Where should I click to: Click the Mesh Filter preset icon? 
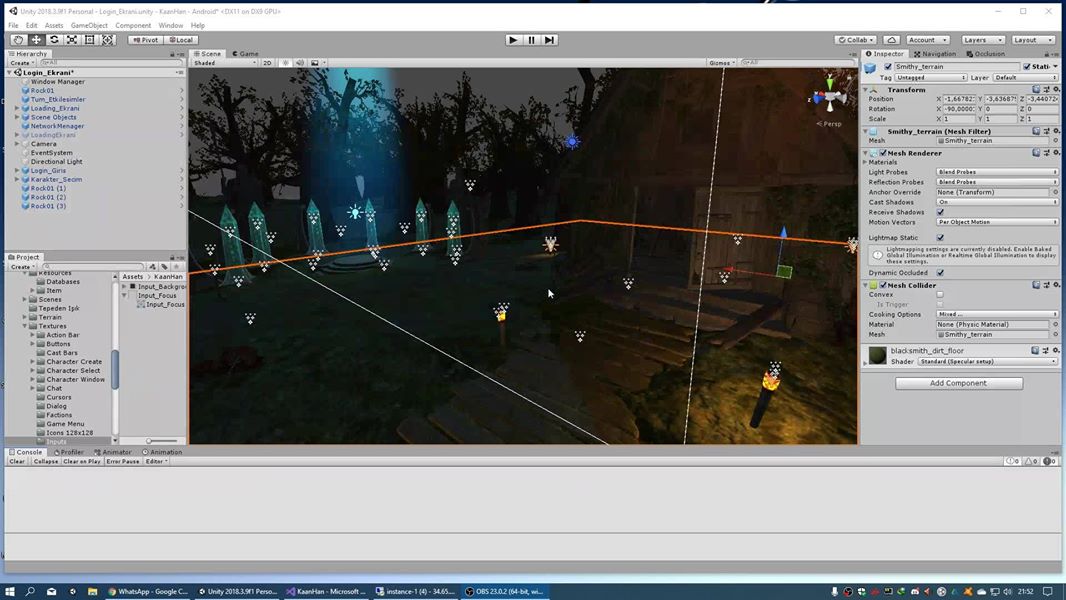coord(1046,131)
